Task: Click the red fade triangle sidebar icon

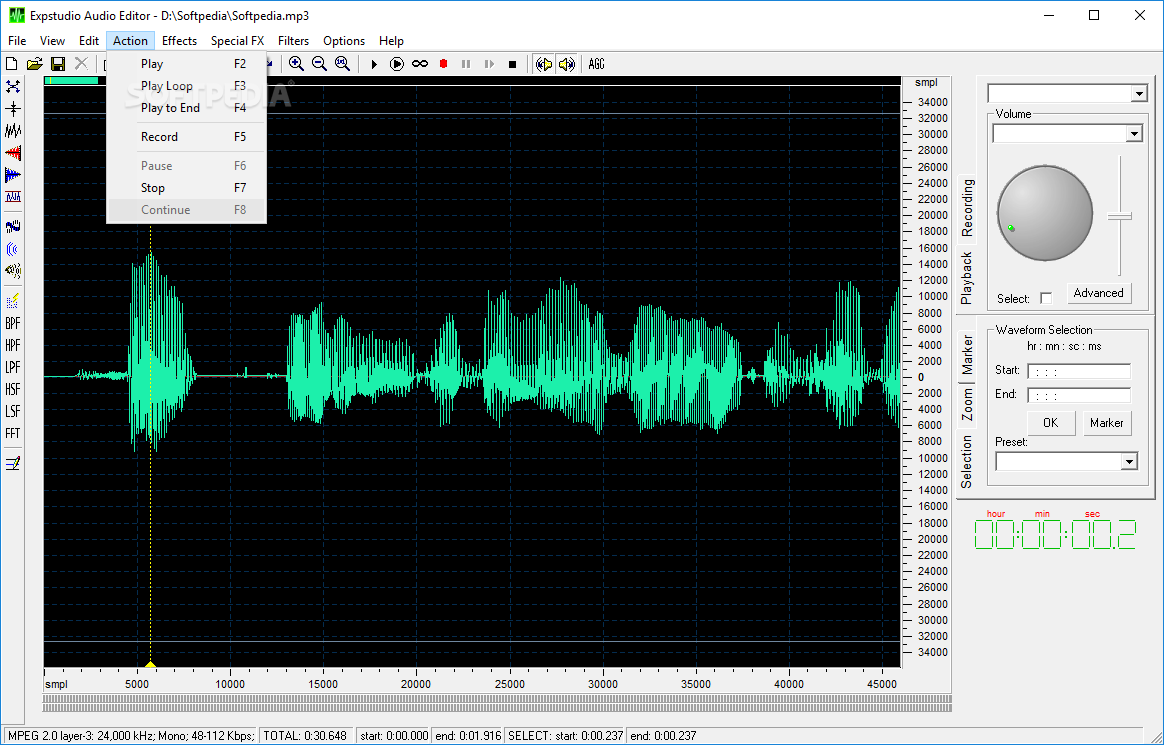Action: click(x=13, y=153)
